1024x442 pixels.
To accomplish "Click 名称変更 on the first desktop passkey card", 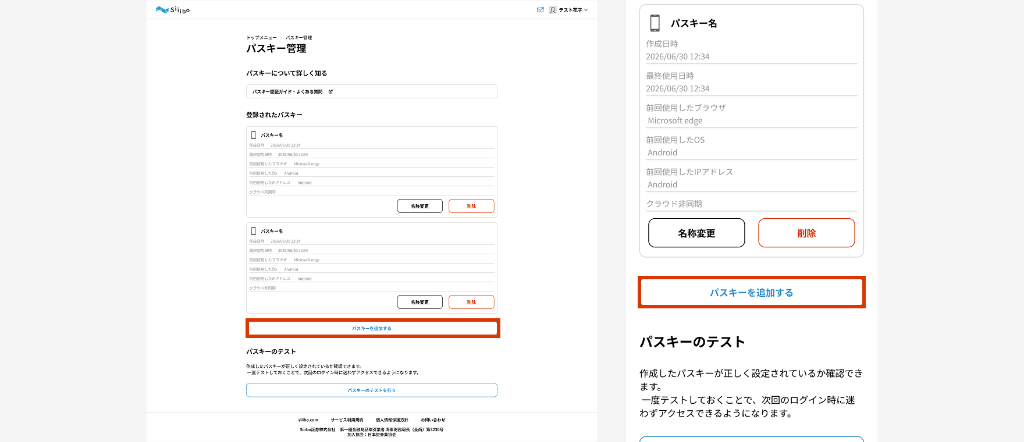I will click(420, 206).
